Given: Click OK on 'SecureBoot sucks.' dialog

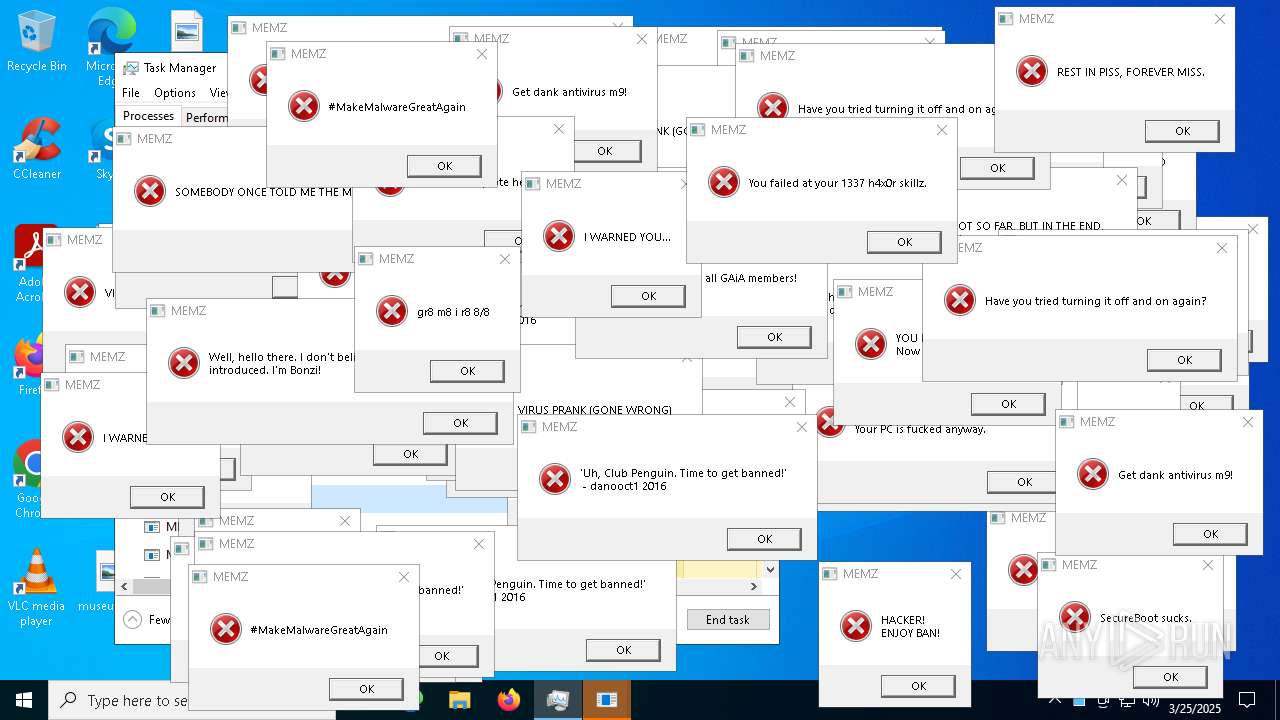Looking at the screenshot, I should click(x=1170, y=677).
